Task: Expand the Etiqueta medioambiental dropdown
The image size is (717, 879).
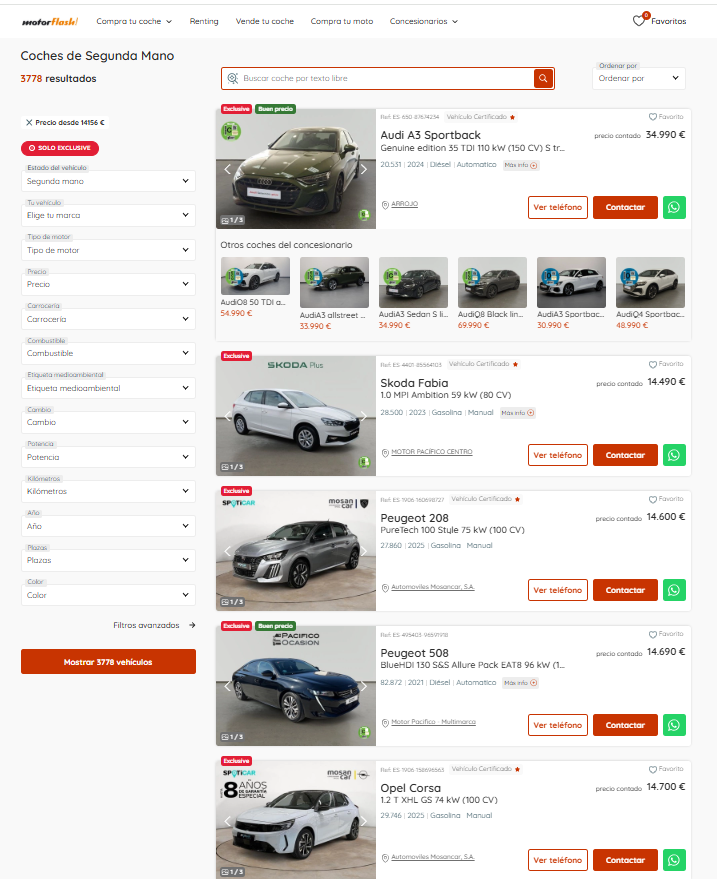Action: [x=108, y=388]
